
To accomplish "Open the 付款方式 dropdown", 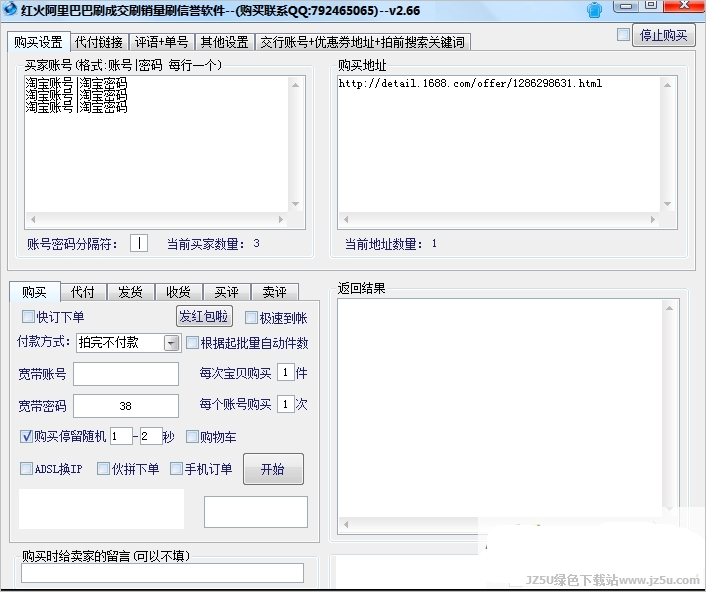I will [x=171, y=343].
